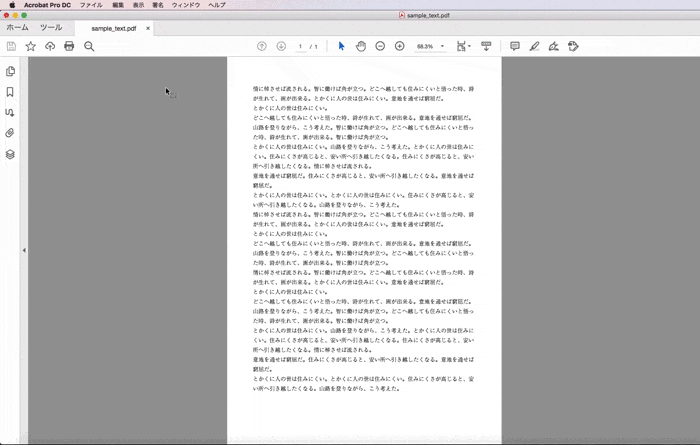This screenshot has height=445, width=700.
Task: Open the search magnifier tool
Action: click(89, 46)
